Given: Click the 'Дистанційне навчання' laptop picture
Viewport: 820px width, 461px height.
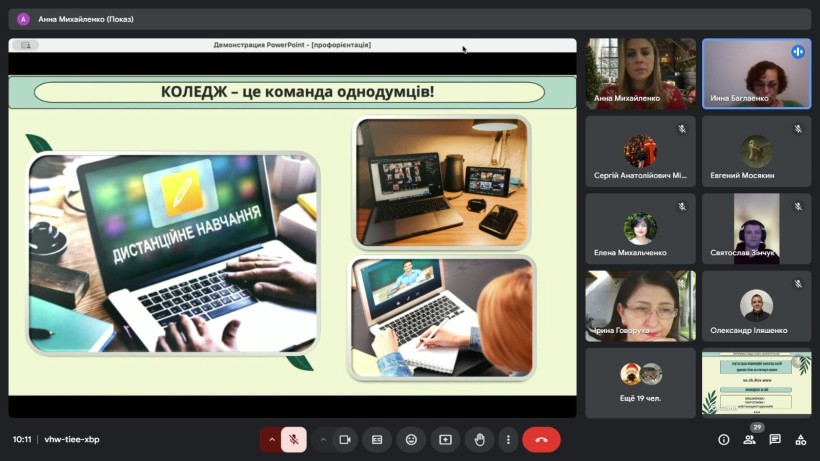Looking at the screenshot, I should pos(173,253).
